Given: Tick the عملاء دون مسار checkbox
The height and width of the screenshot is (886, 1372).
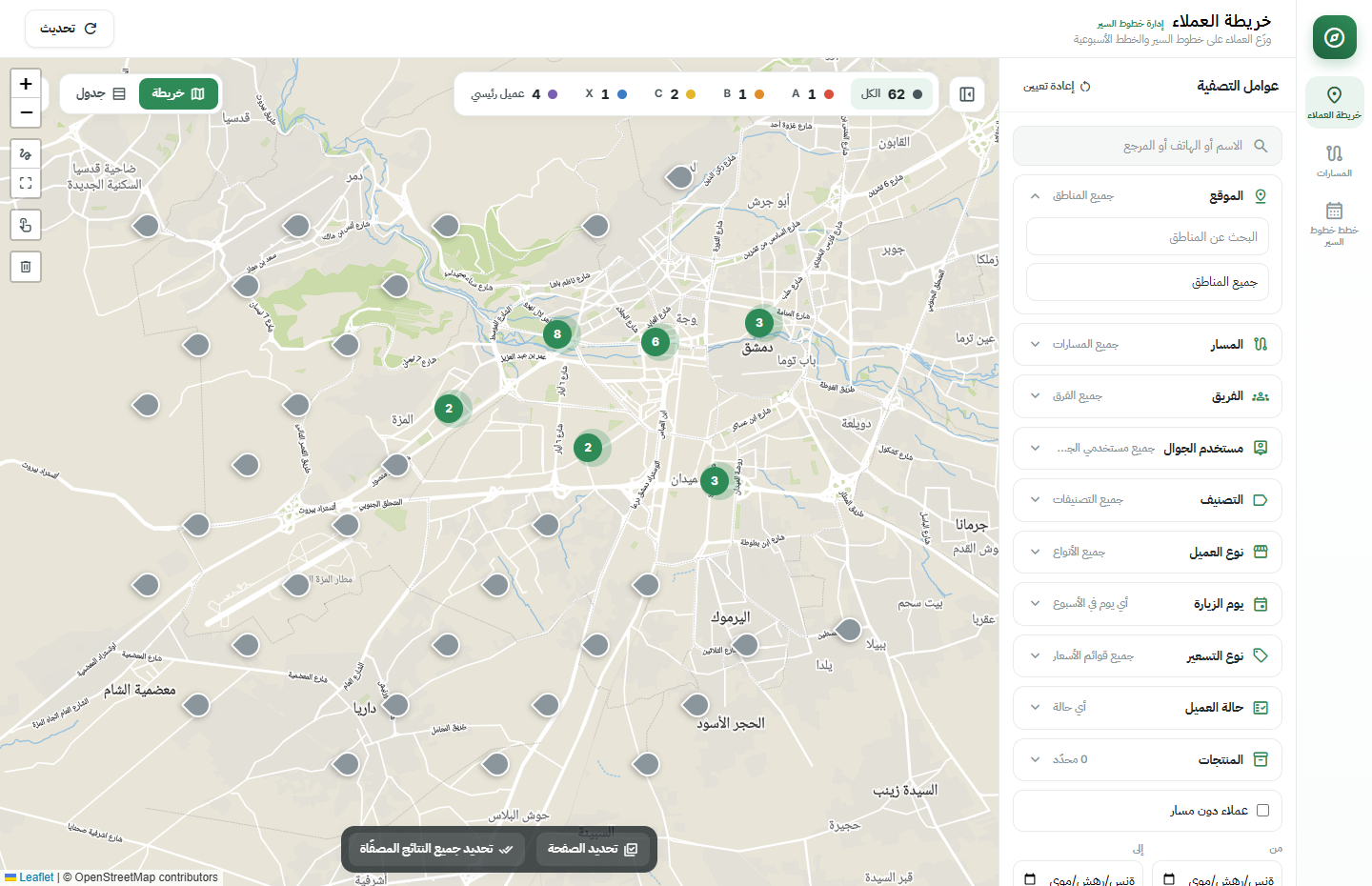Looking at the screenshot, I should [1262, 811].
